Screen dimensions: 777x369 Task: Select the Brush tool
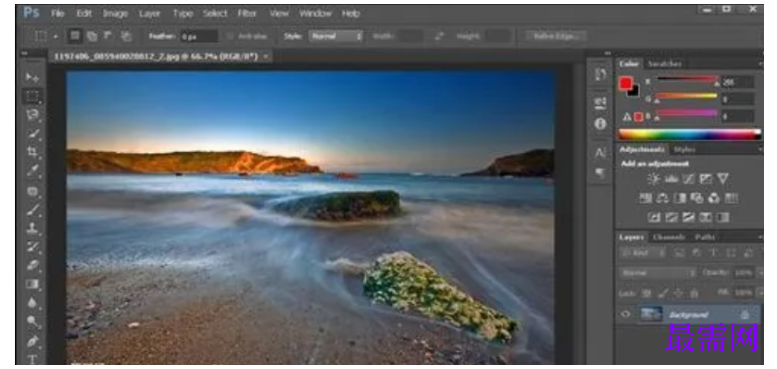(33, 210)
